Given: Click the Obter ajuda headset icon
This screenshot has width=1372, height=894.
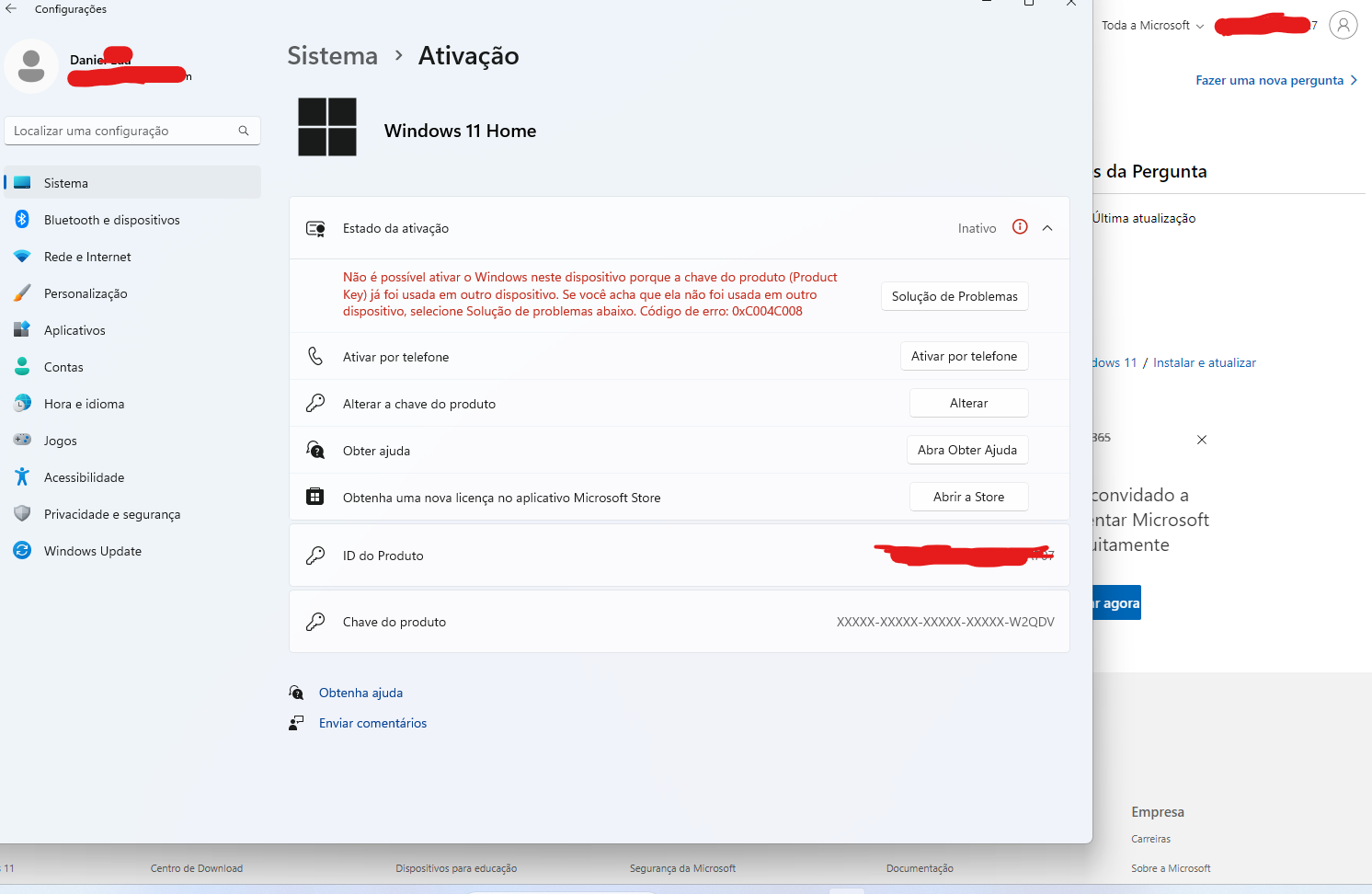Looking at the screenshot, I should point(315,450).
